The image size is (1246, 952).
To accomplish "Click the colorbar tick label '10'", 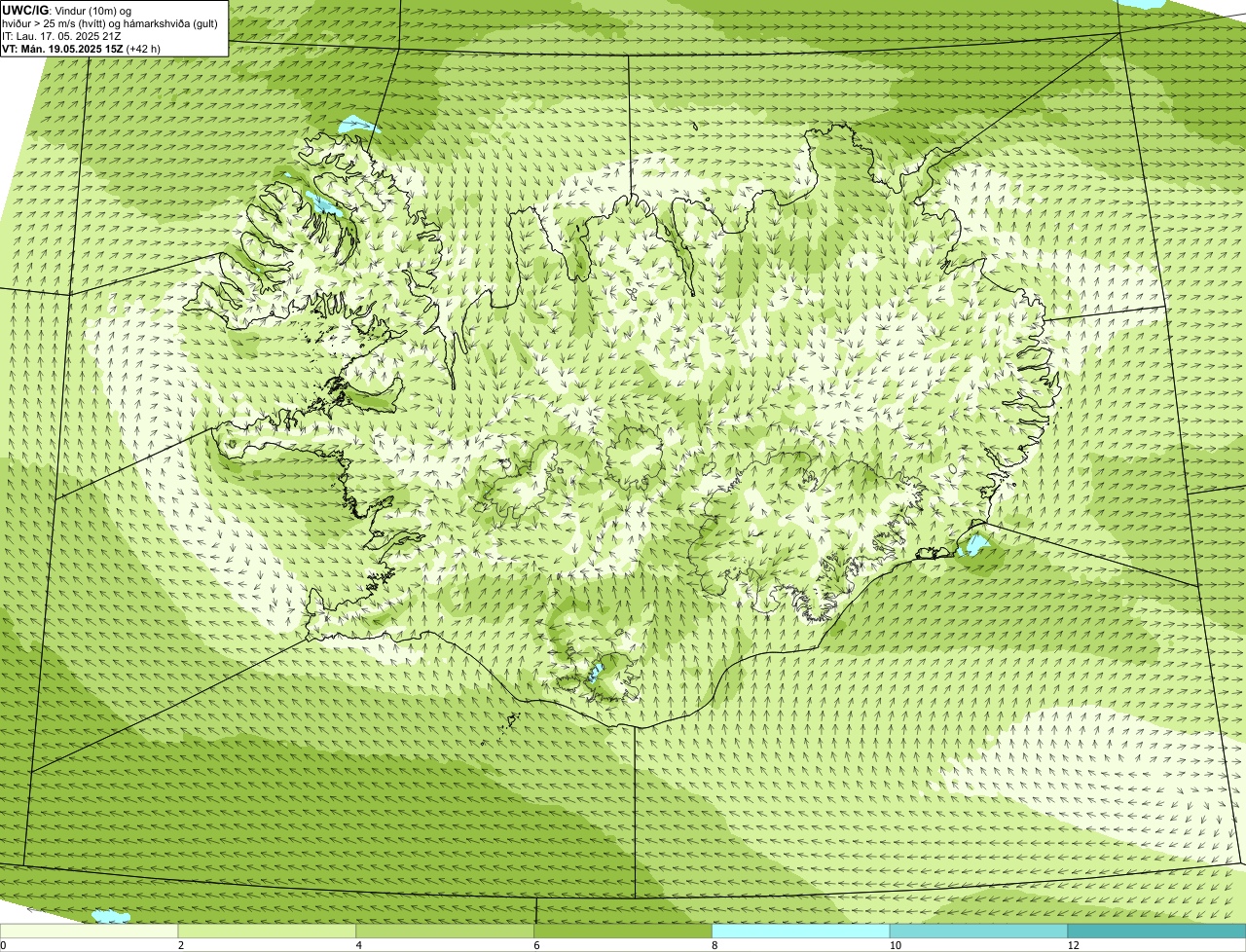I will [x=895, y=945].
